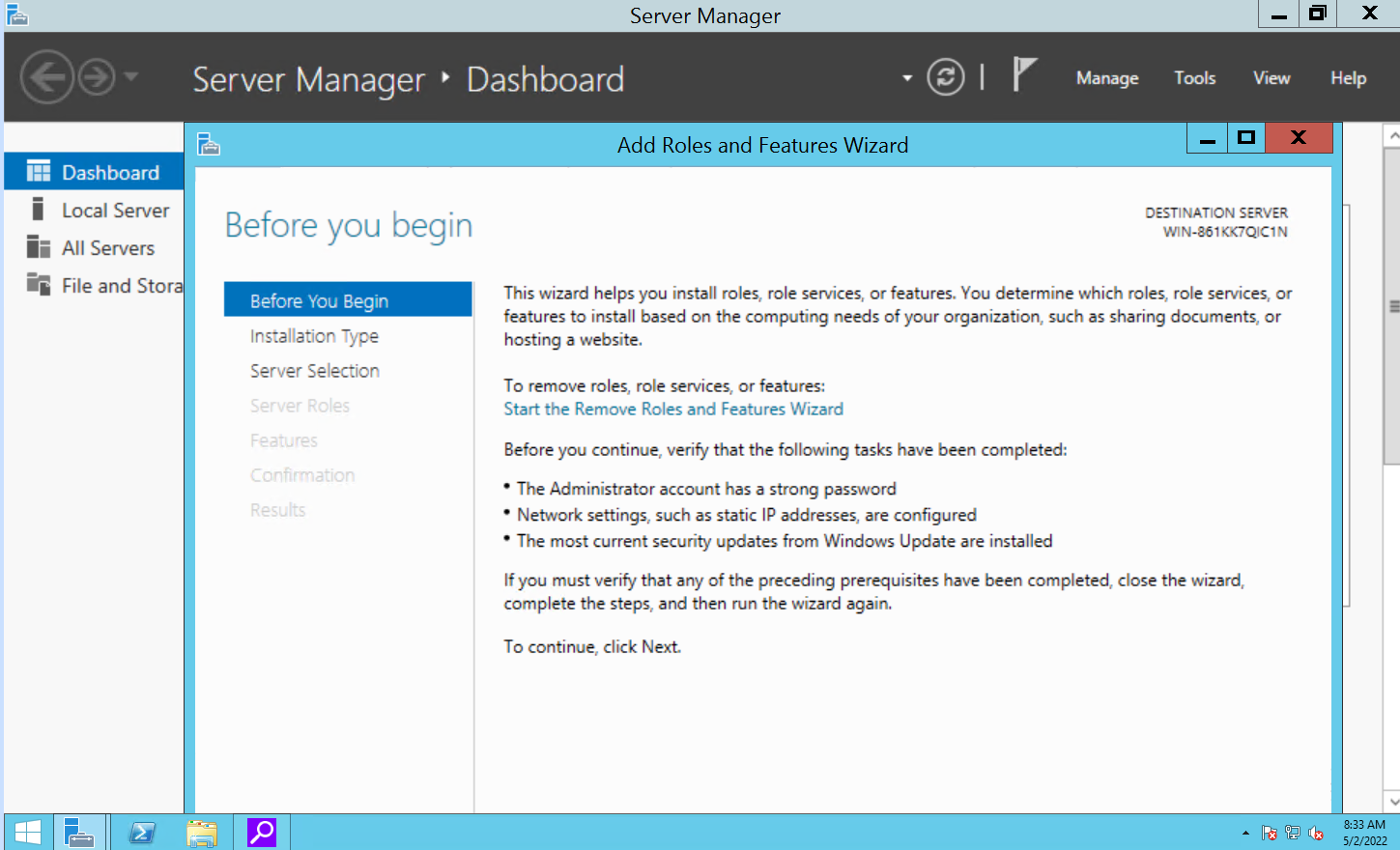The width and height of the screenshot is (1400, 850).
Task: Click the Dashboard grid icon in the sidebar
Action: 39,172
